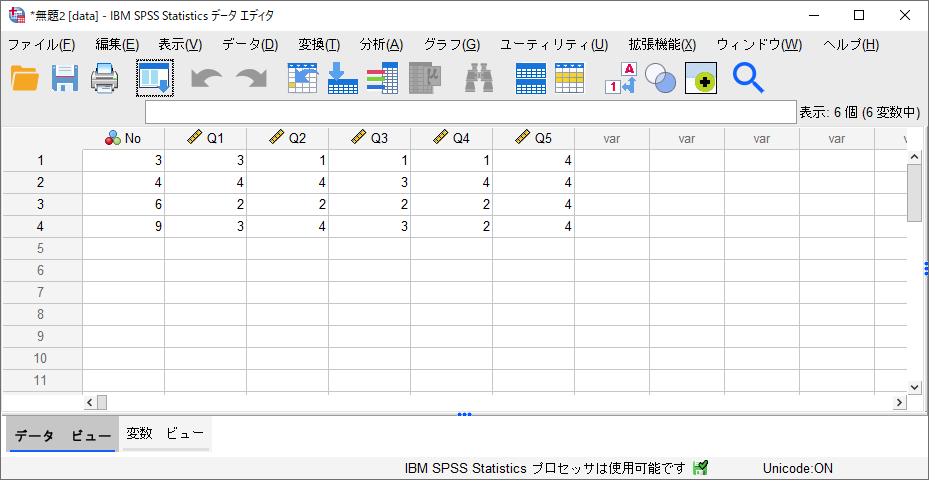Open the ウィンドウ(W) menu
The image size is (929, 480).
pos(760,44)
